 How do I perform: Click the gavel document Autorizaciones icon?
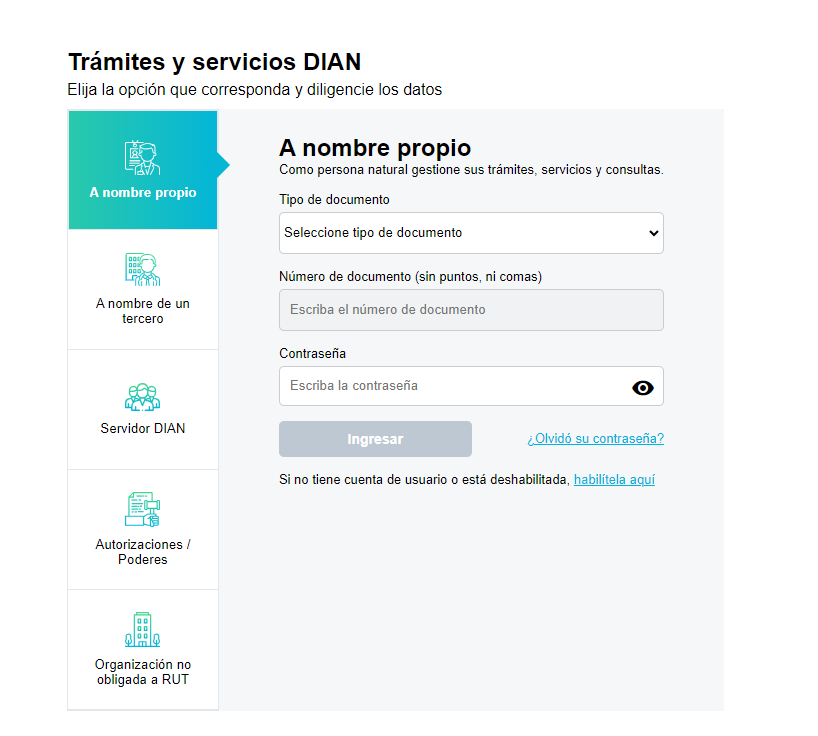click(x=142, y=509)
